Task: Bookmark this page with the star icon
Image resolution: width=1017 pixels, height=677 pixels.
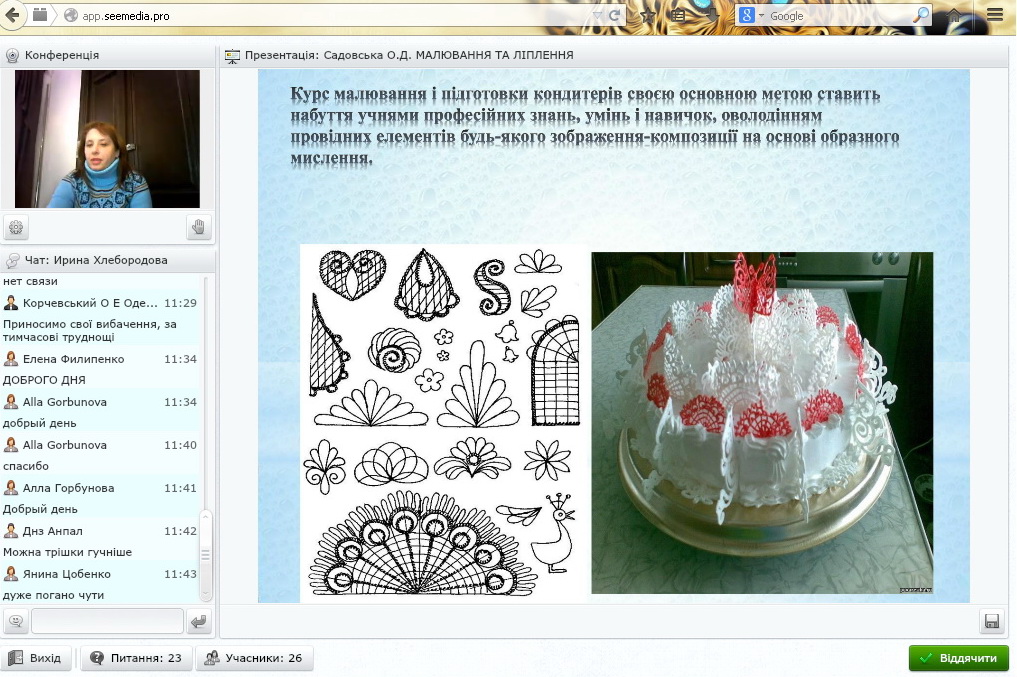Action: (648, 16)
